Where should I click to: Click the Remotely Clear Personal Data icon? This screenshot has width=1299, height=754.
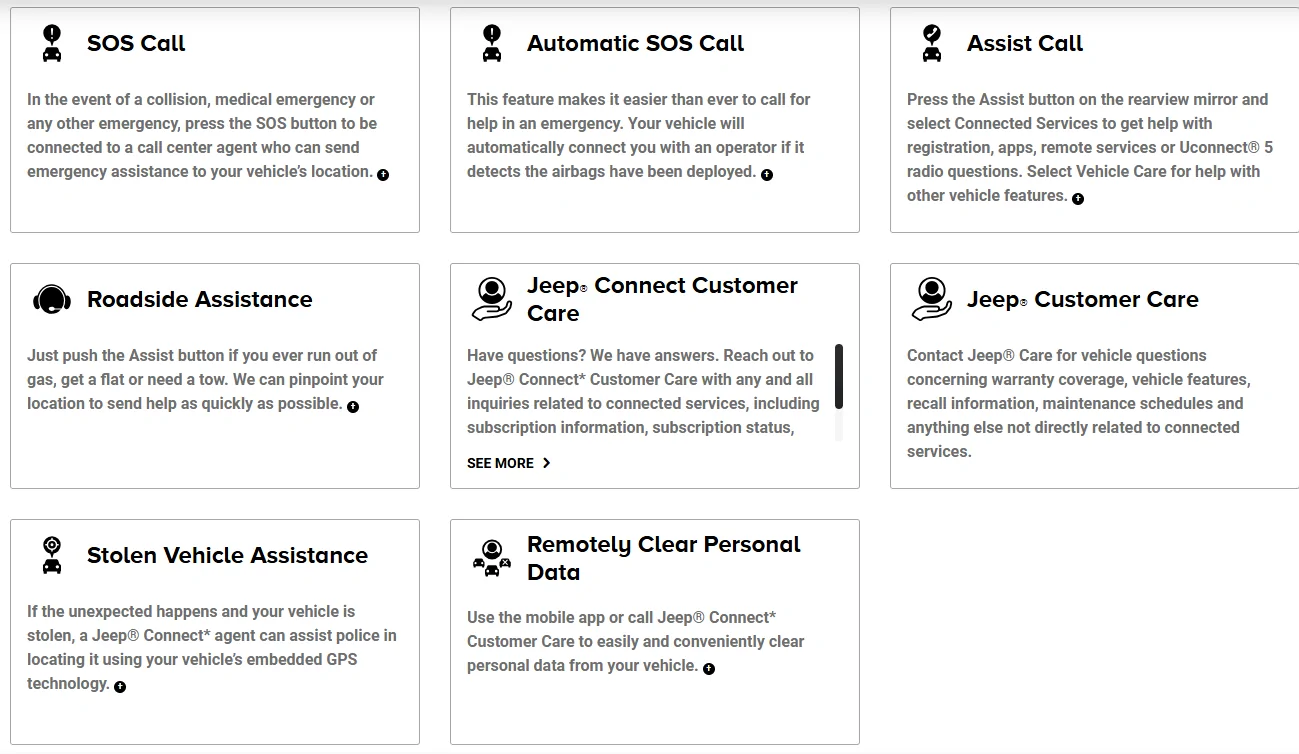[491, 558]
